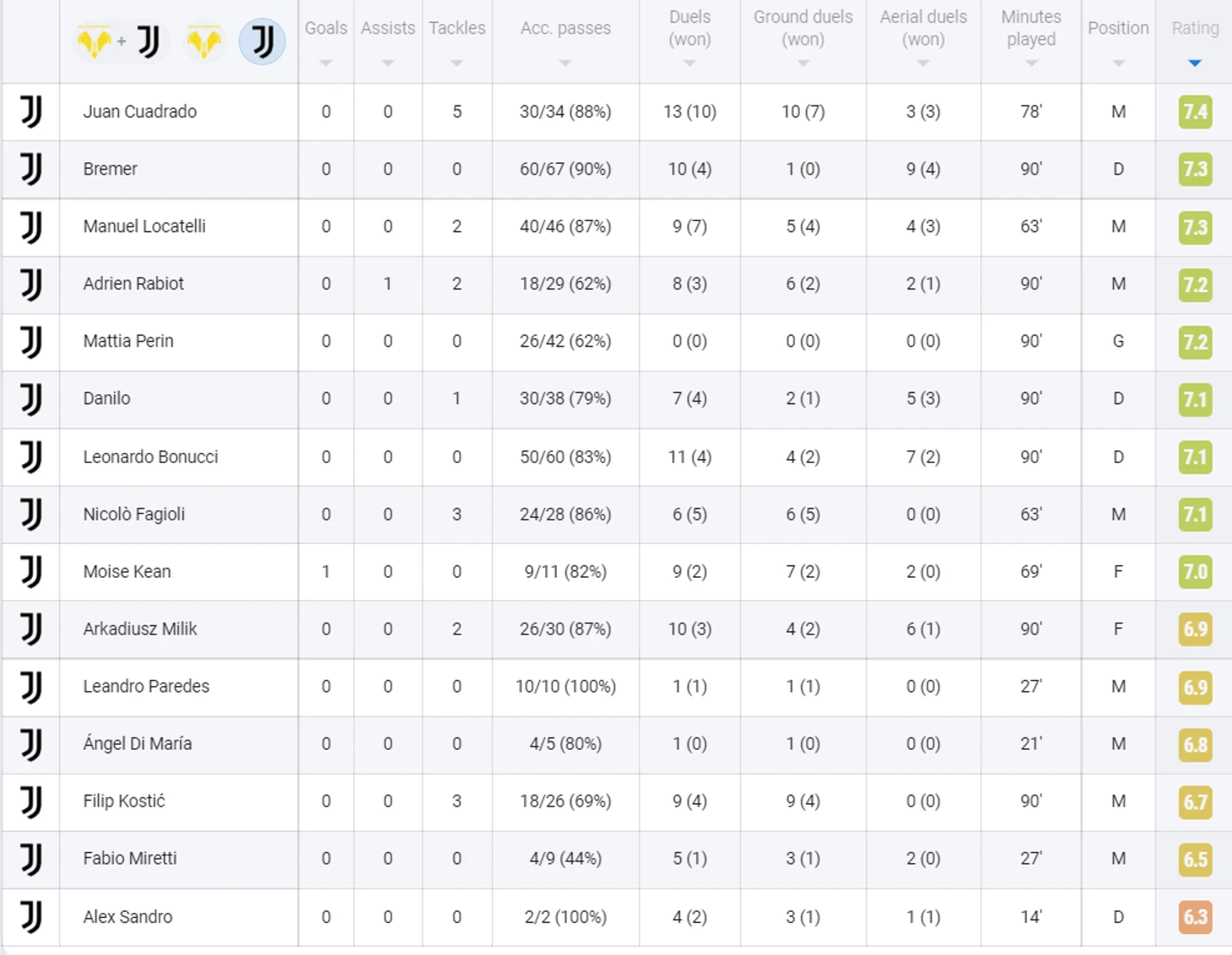This screenshot has width=1232, height=955.
Task: Click the Rating column header
Action: (1195, 28)
